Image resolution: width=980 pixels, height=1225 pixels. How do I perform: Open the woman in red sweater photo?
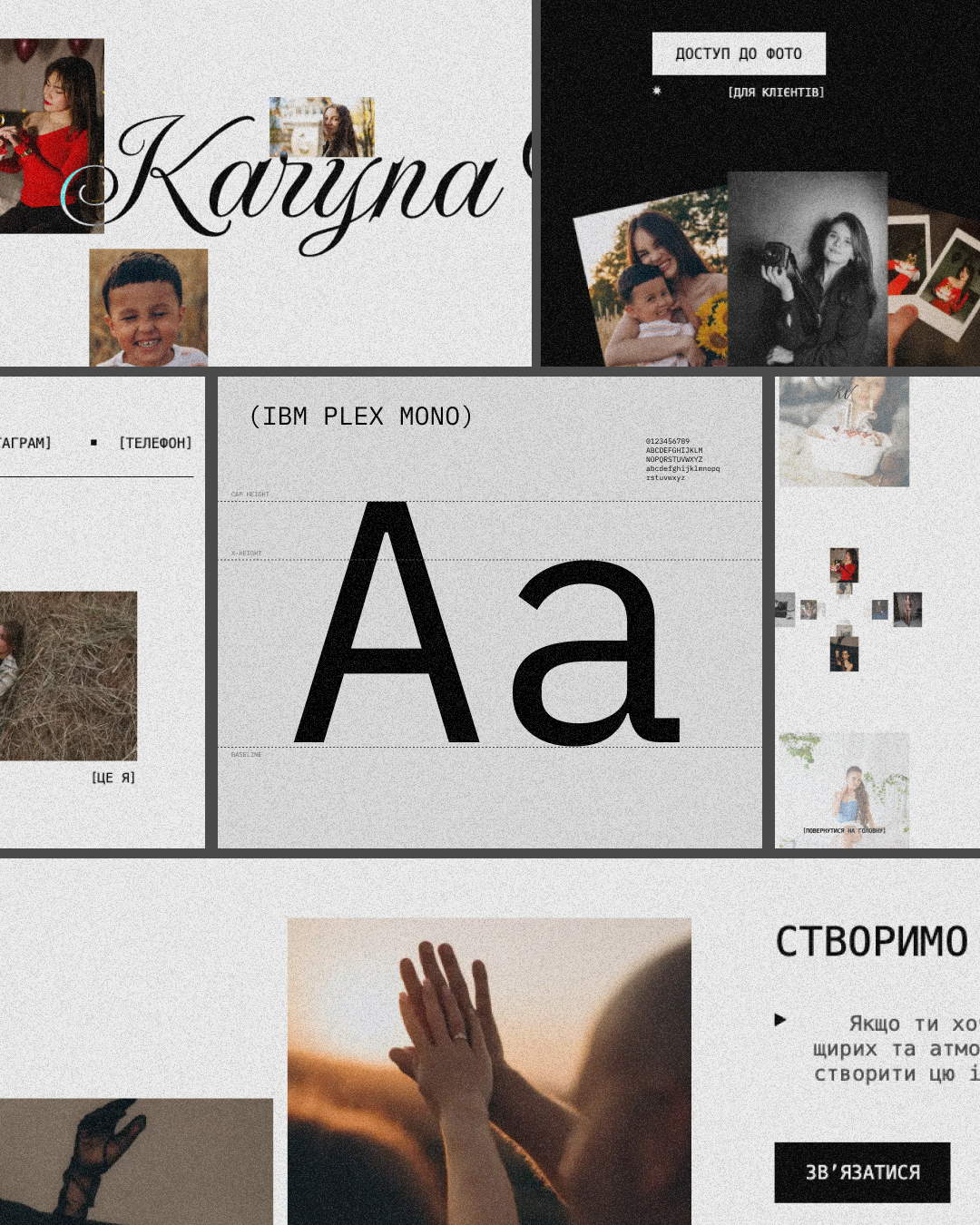point(52,136)
